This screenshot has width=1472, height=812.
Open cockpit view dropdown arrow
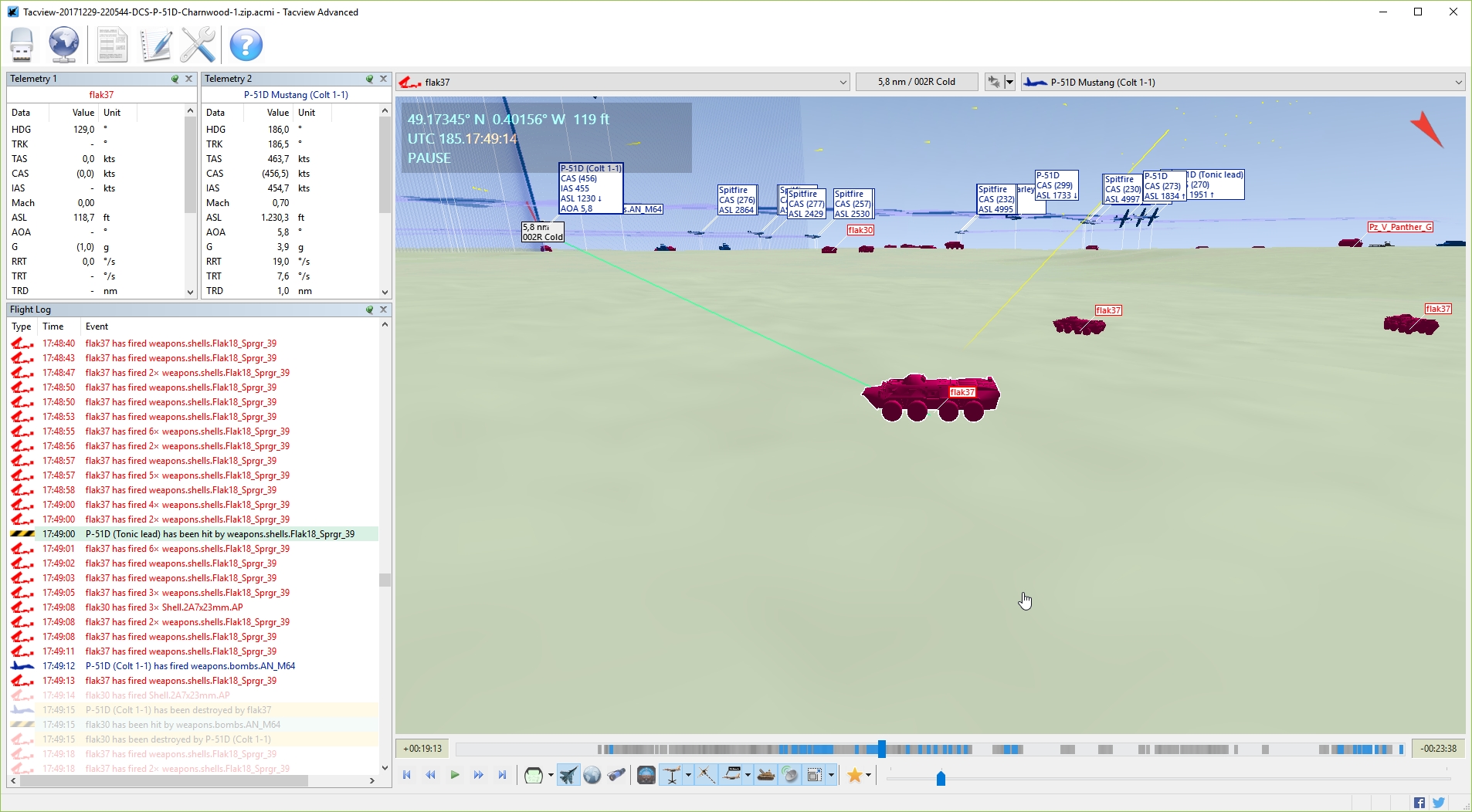[551, 775]
